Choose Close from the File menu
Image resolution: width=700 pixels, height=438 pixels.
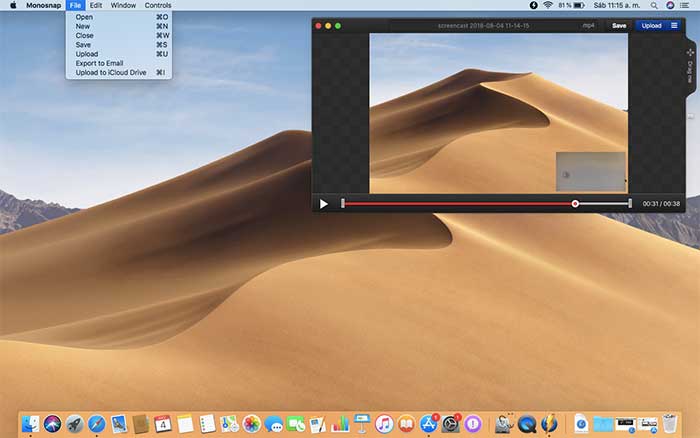click(118, 35)
